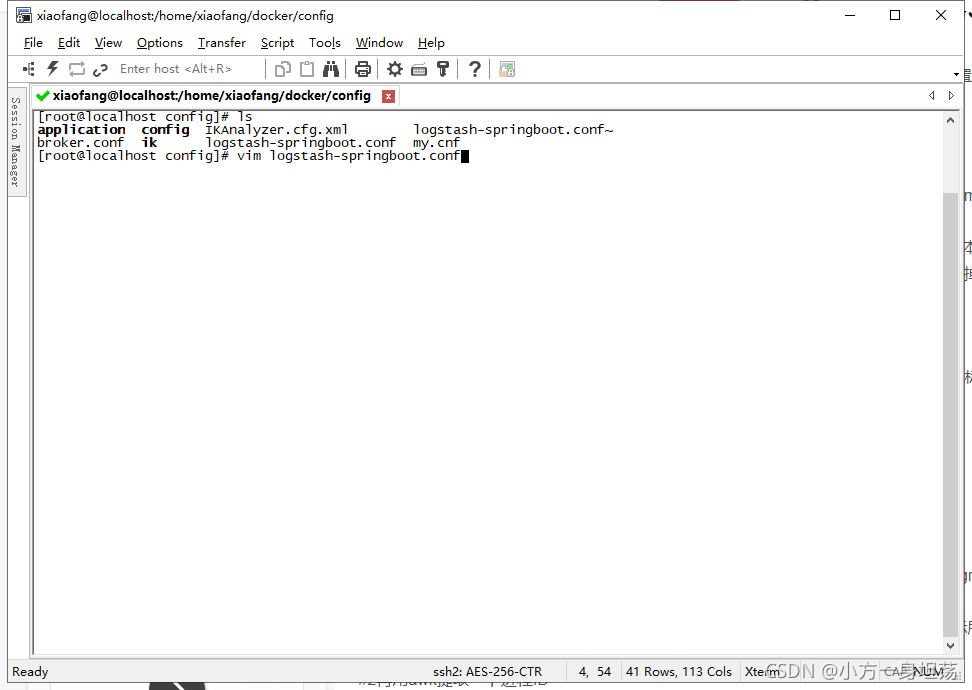The image size is (972, 690).
Task: Open the Script menu
Action: (x=277, y=43)
